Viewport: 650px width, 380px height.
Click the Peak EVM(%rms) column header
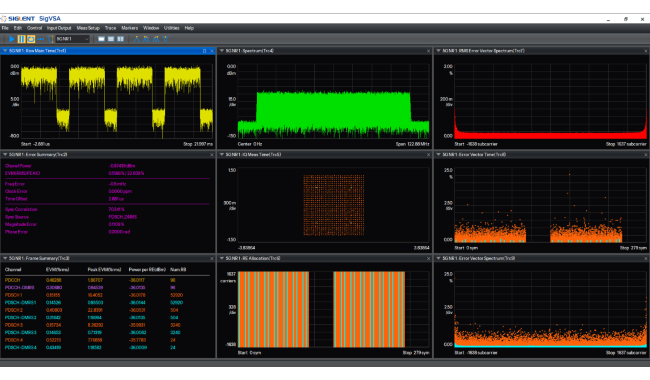coord(104,270)
